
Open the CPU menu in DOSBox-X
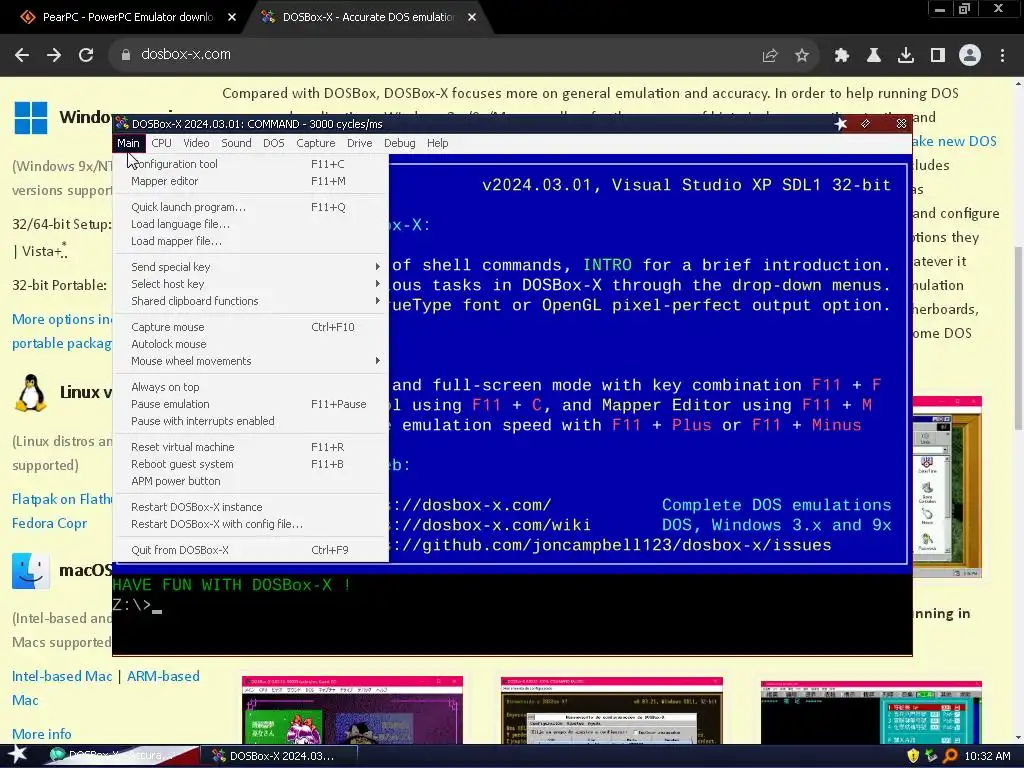161,143
